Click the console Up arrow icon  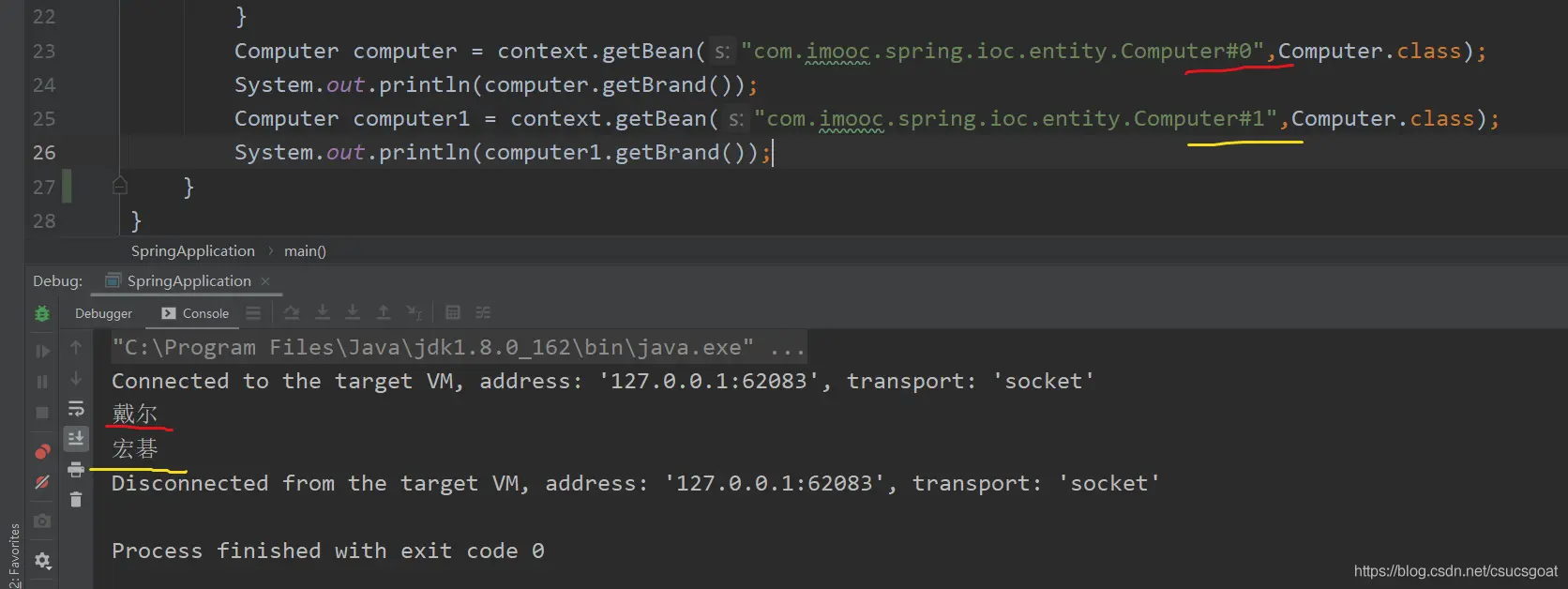pos(76,348)
